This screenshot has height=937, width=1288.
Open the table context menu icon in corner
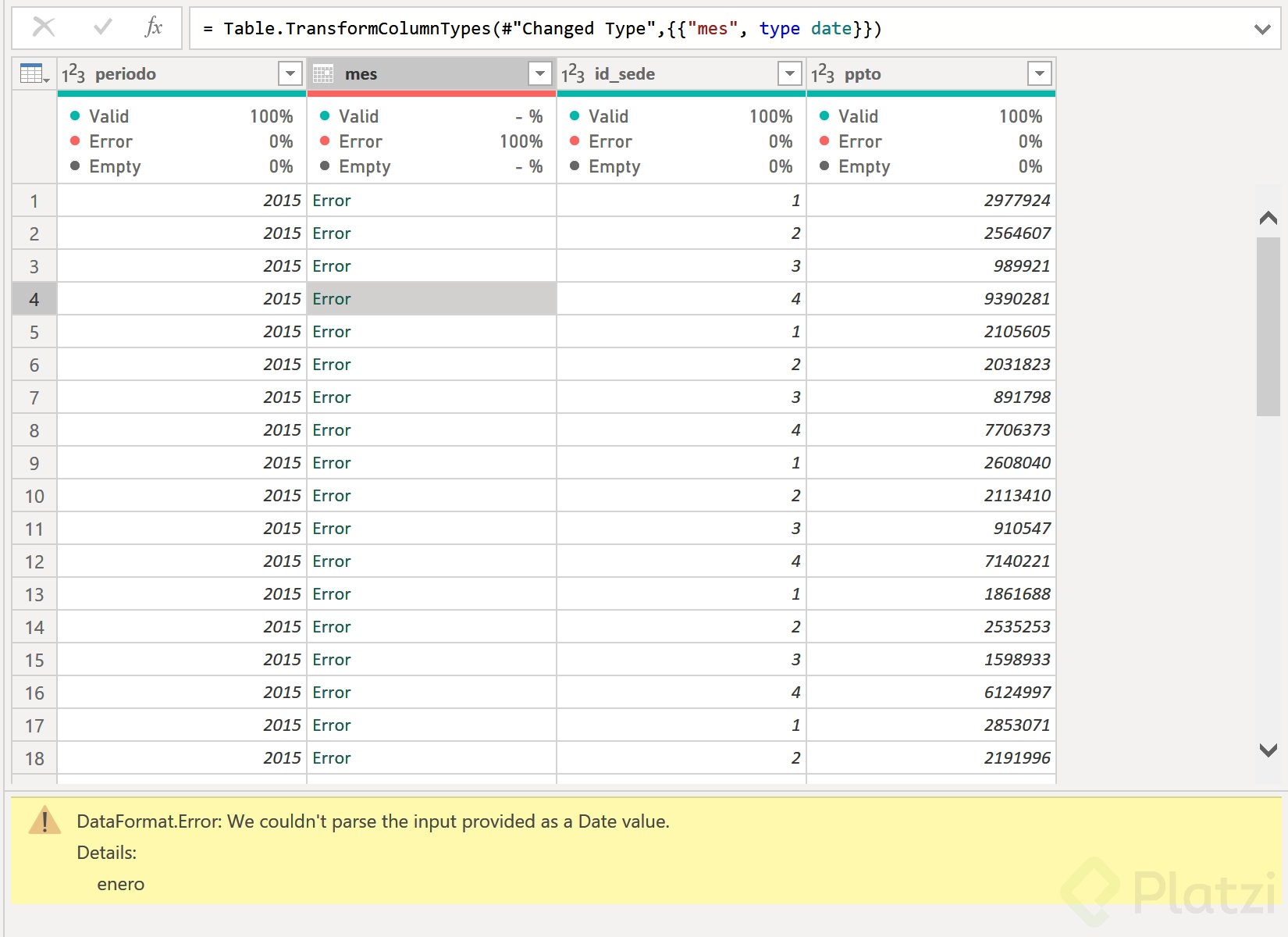pyautogui.click(x=31, y=73)
